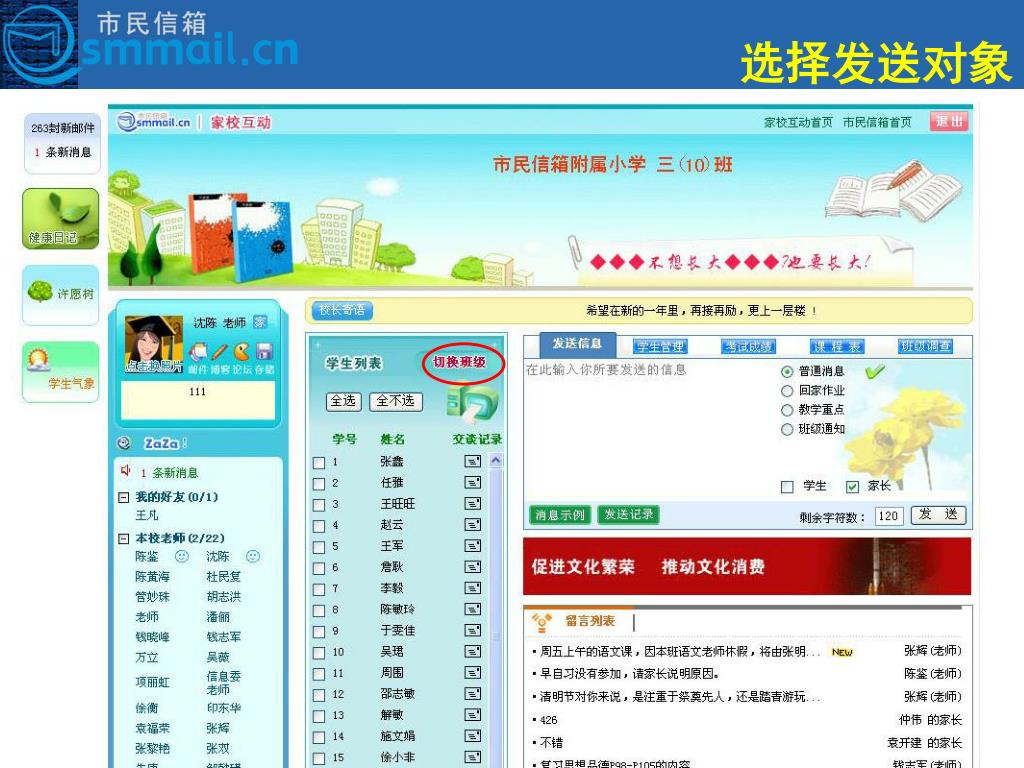Open chat record icon for 张鑫

pos(472,461)
